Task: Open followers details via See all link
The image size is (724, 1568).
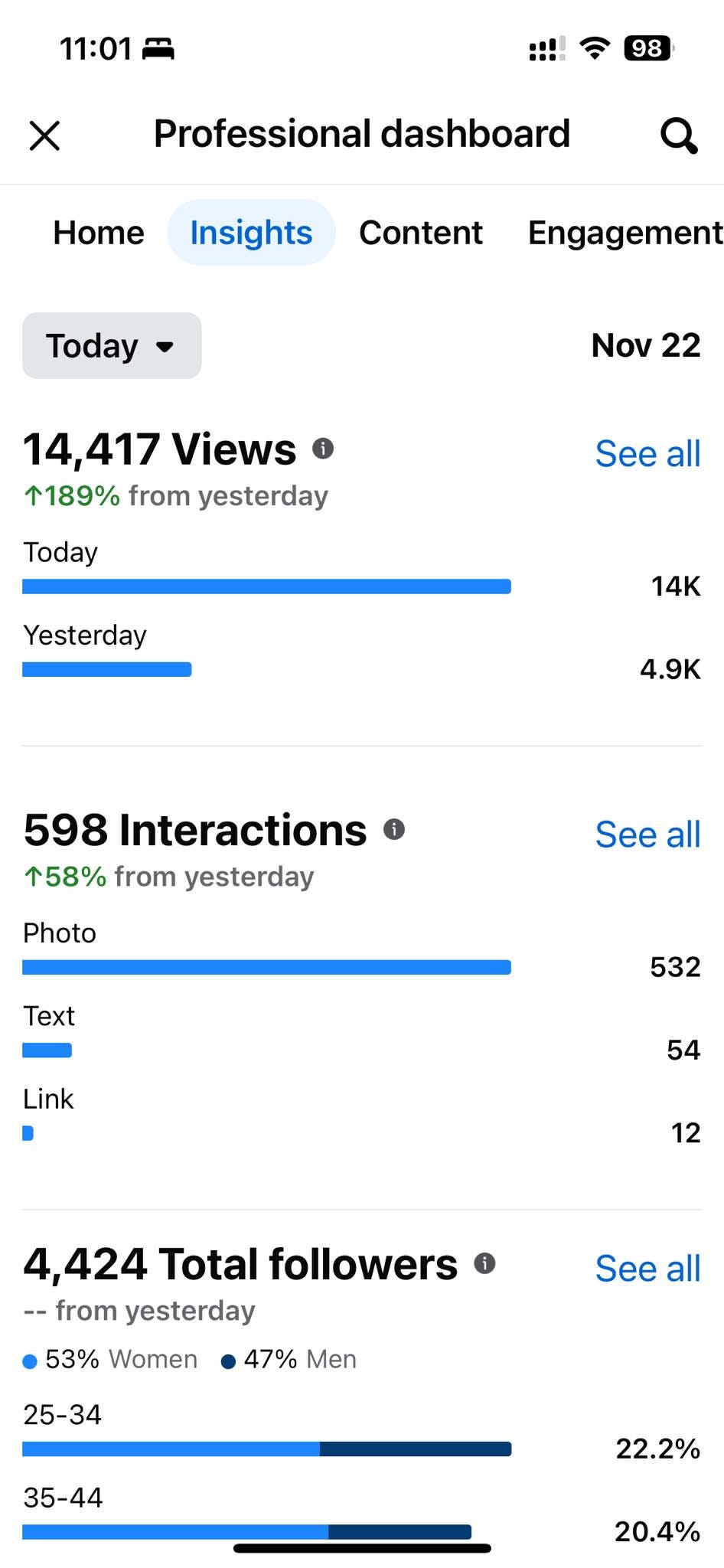Action: click(x=647, y=1269)
